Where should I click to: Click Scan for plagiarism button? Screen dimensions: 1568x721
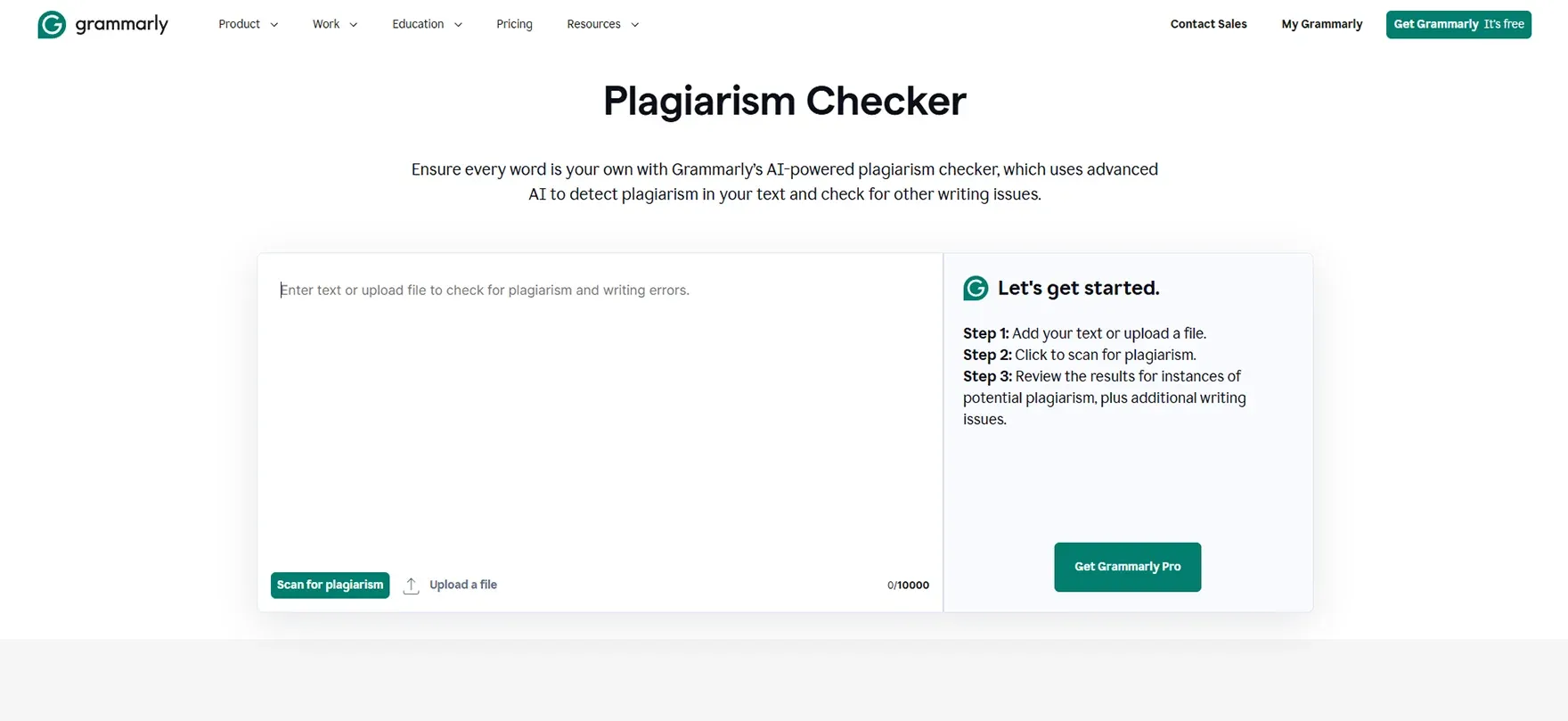[330, 585]
